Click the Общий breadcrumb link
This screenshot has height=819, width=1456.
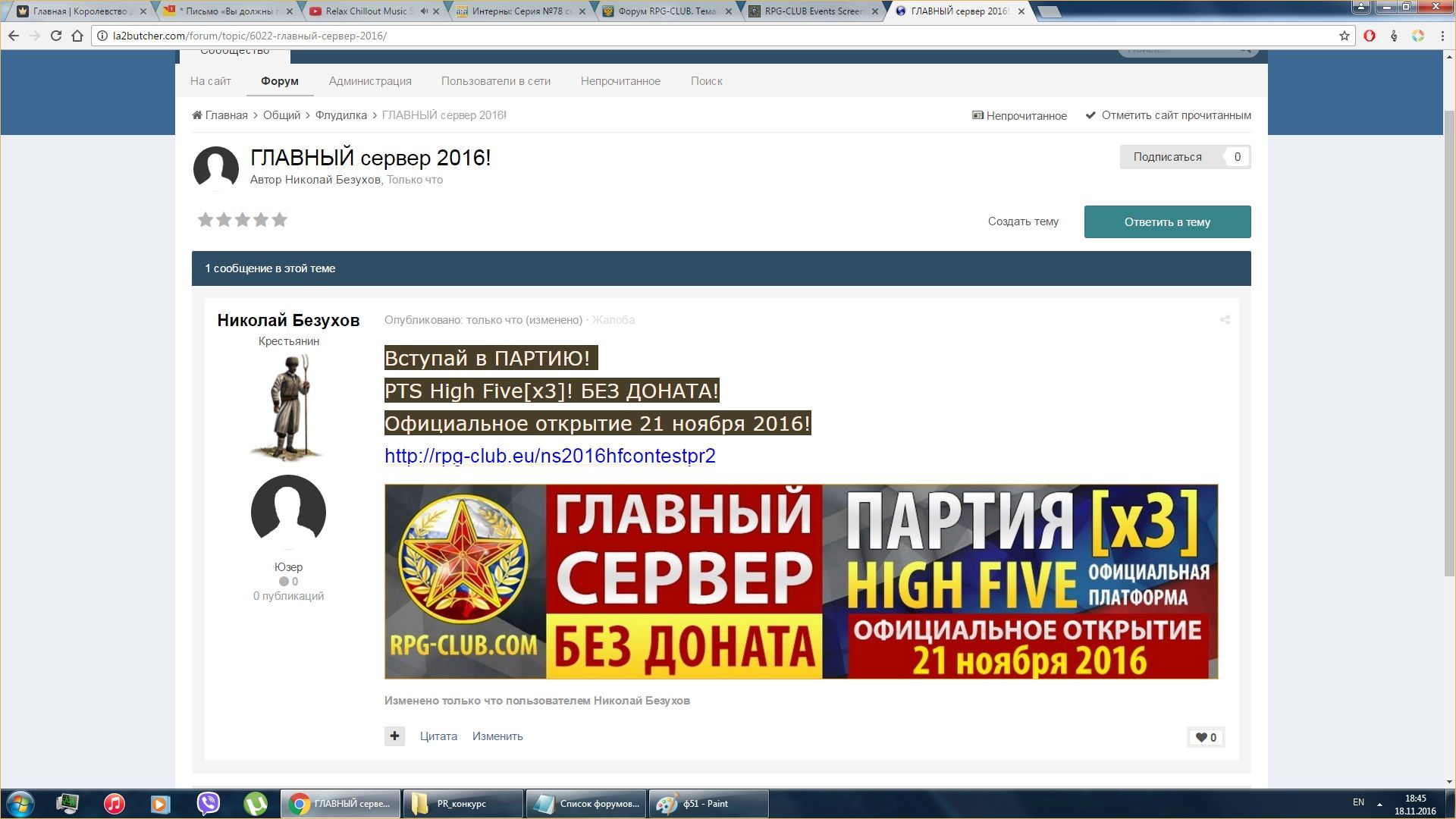pos(282,115)
